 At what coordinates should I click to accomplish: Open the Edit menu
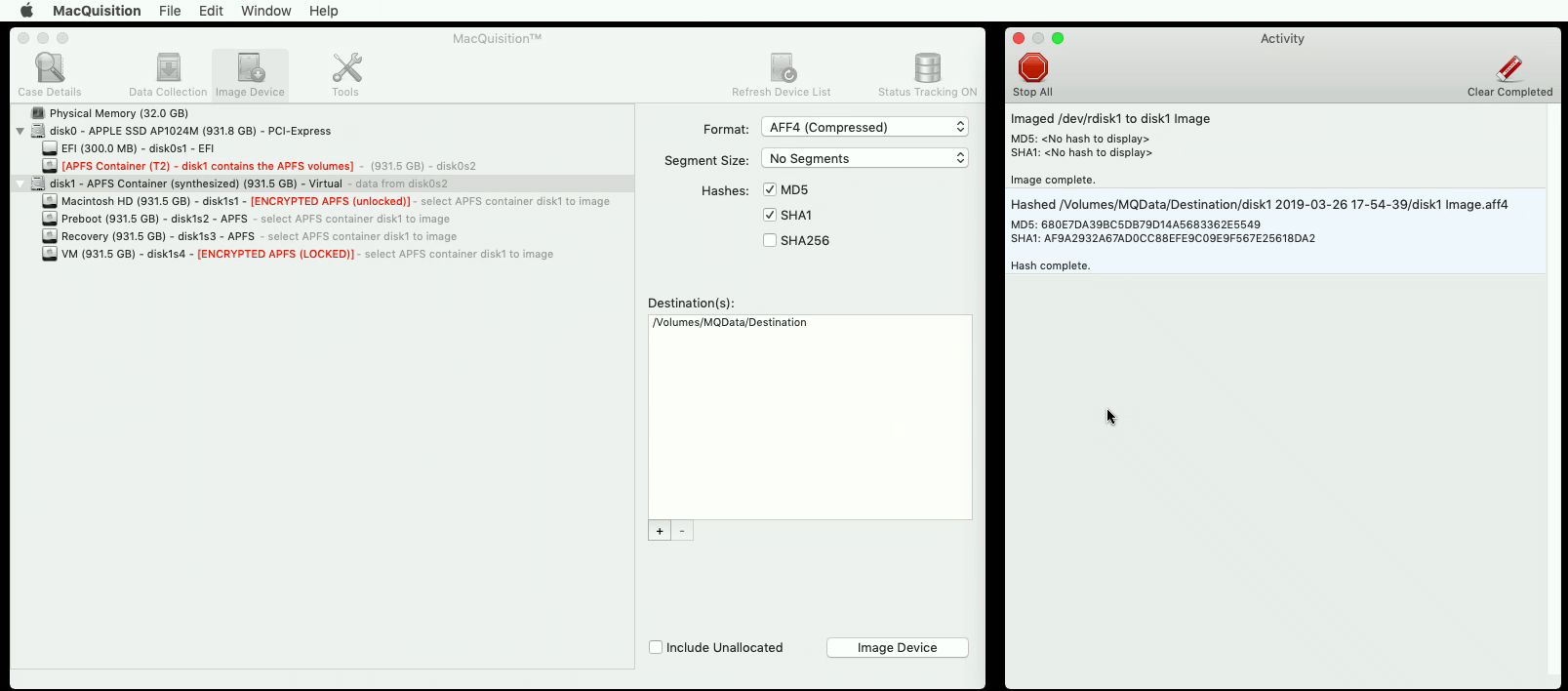(x=211, y=11)
